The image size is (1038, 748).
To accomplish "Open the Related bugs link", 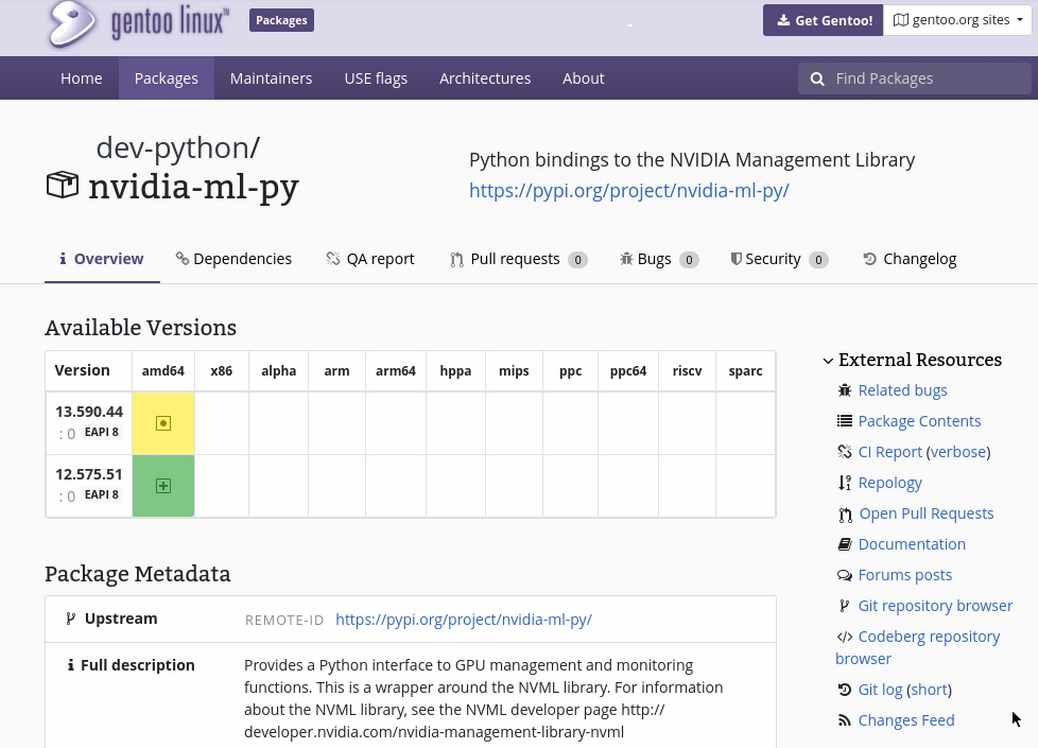I will tap(902, 391).
